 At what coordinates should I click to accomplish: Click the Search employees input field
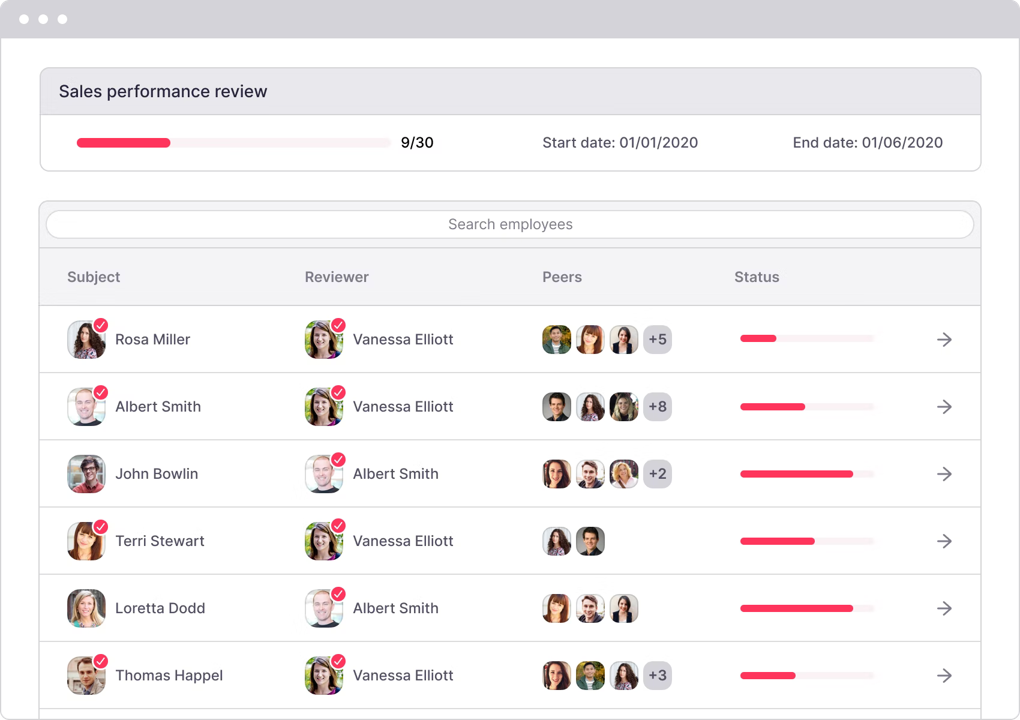(510, 225)
